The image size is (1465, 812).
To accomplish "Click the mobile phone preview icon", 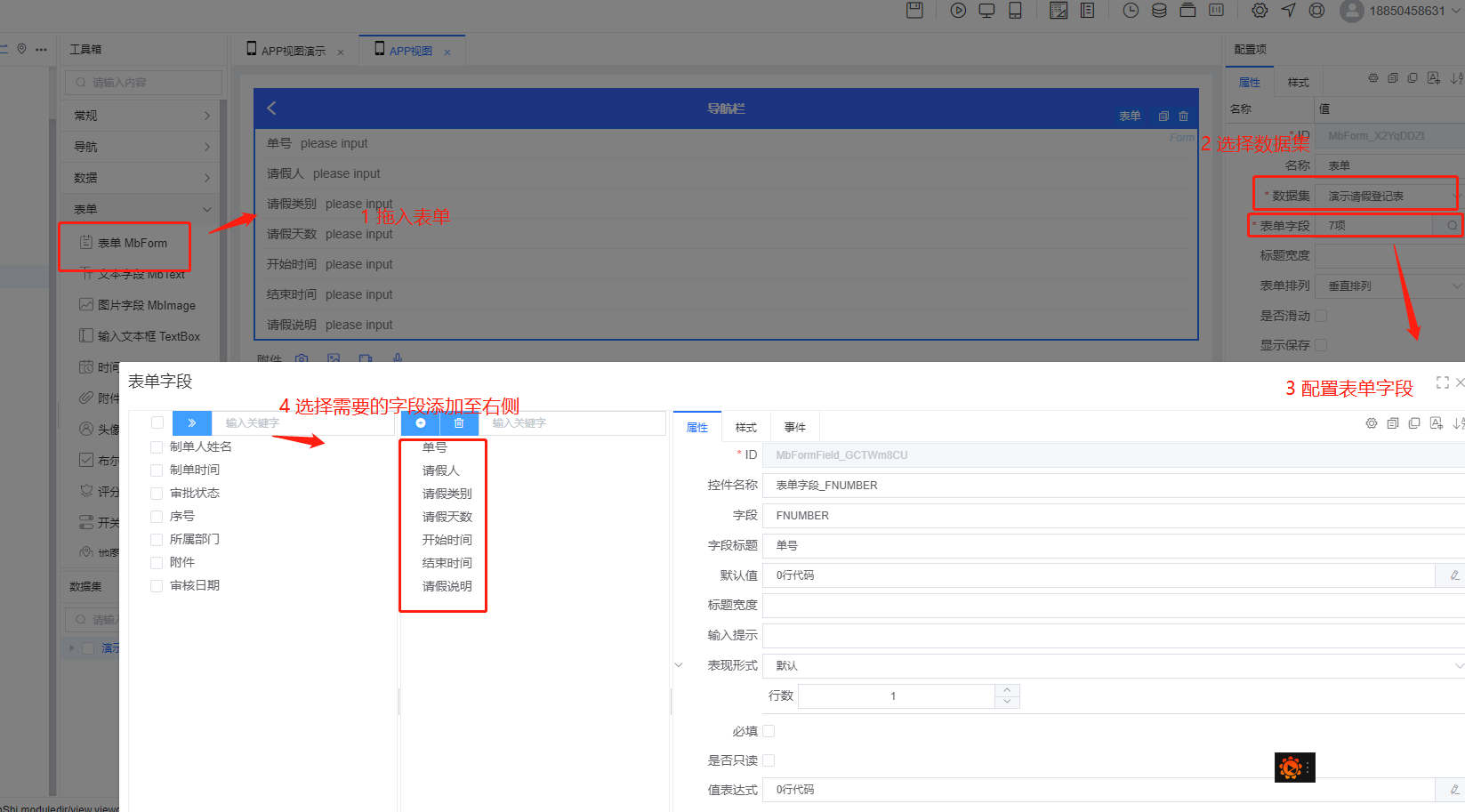I will [x=1015, y=11].
